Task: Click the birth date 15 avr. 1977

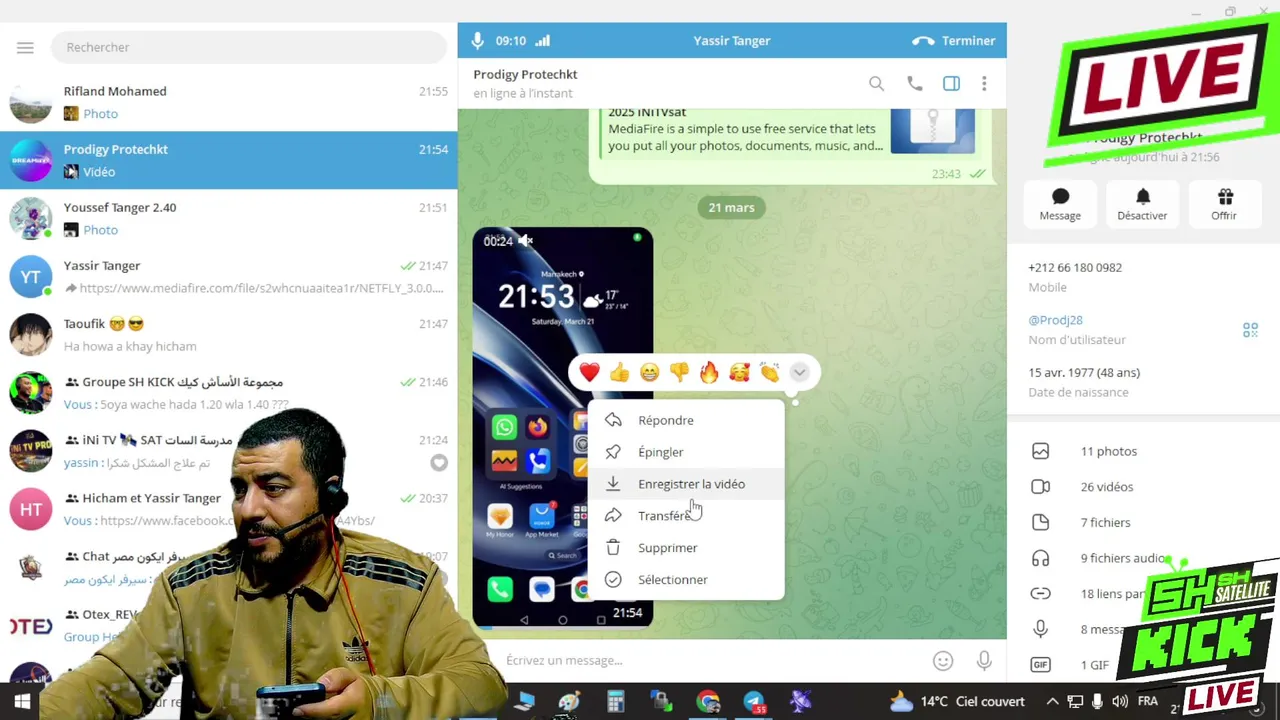Action: (1084, 372)
